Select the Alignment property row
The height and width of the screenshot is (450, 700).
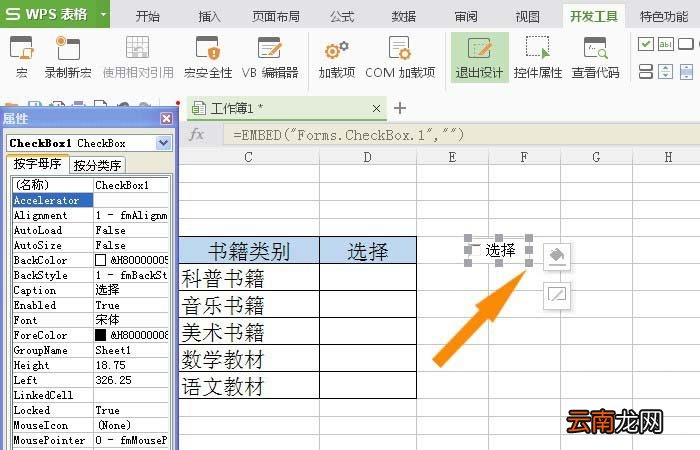pos(91,215)
